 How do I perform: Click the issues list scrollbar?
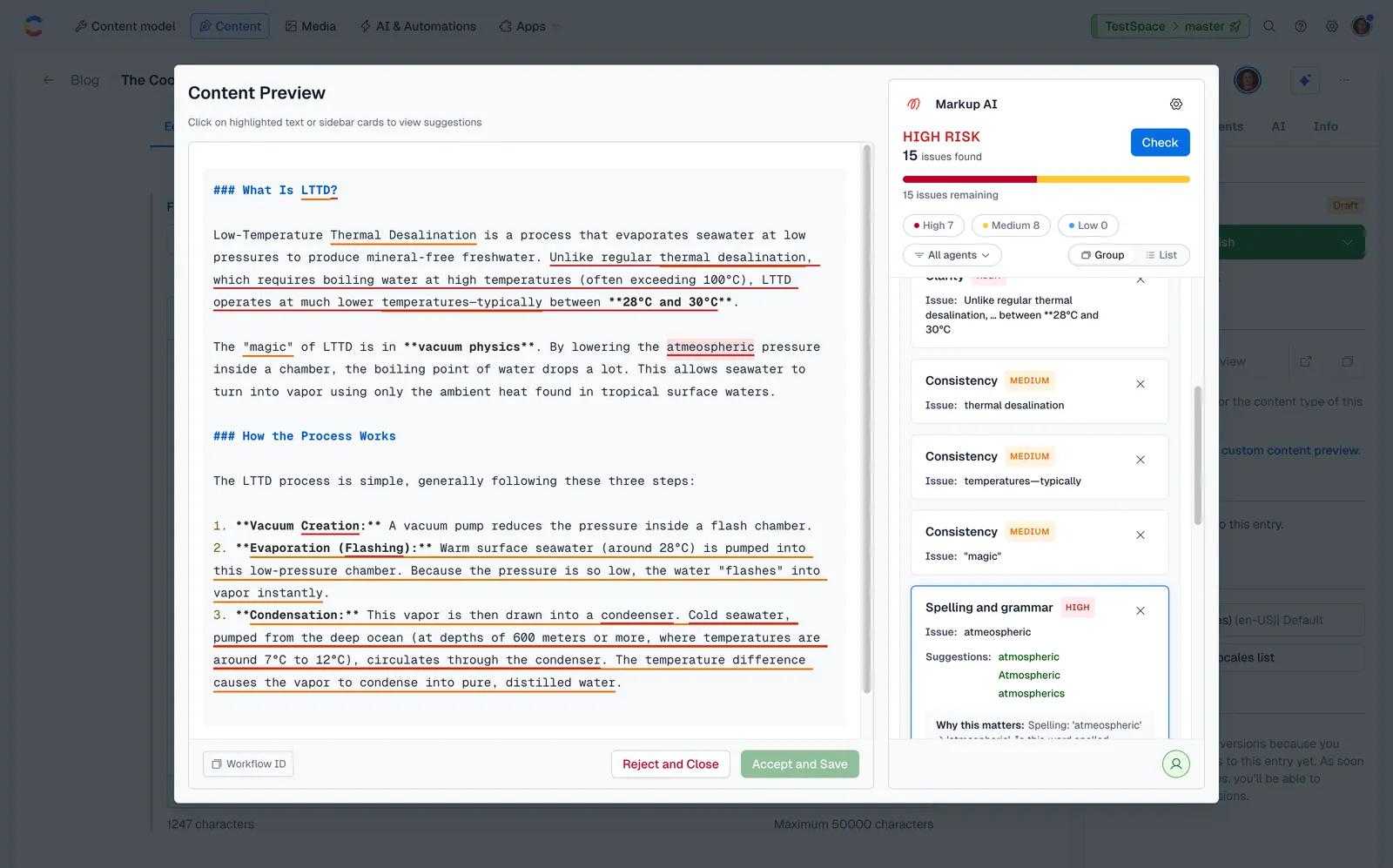coord(1197,454)
